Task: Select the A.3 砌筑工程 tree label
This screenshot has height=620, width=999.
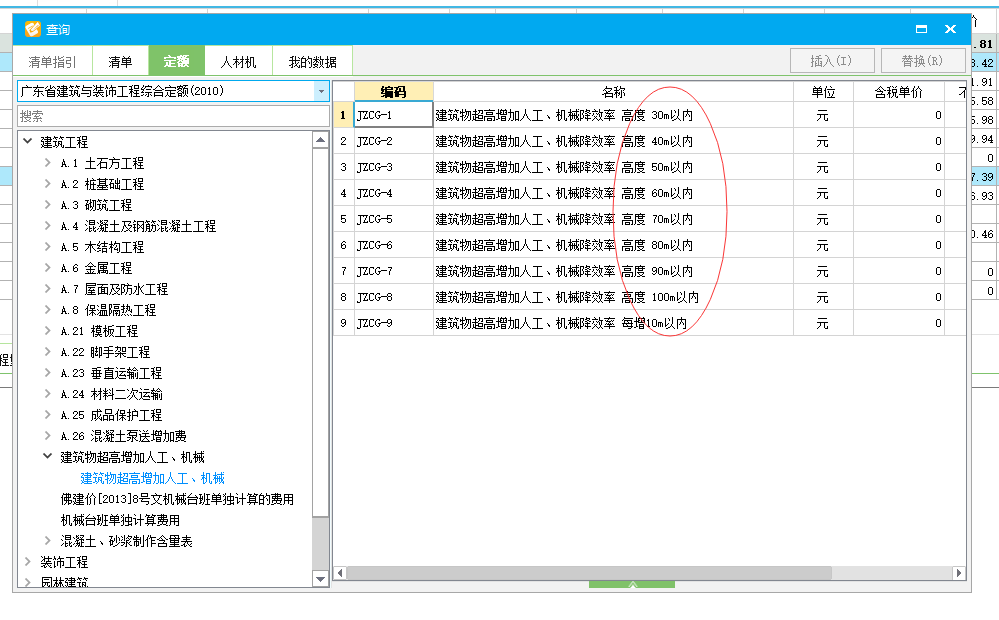Action: pos(96,205)
